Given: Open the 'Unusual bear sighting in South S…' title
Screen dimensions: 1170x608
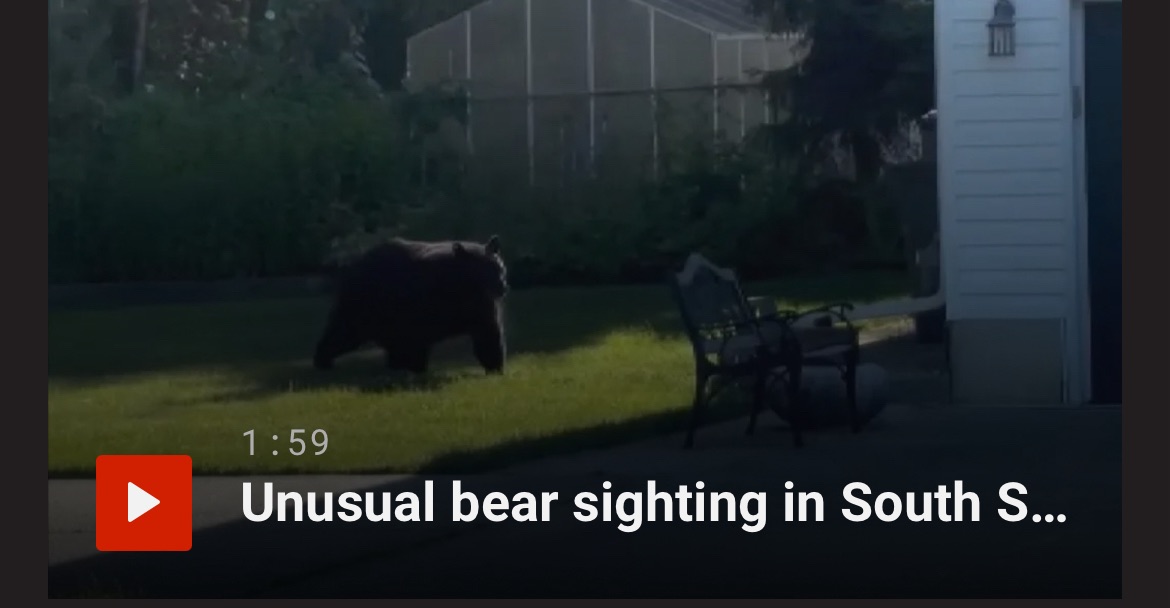Looking at the screenshot, I should [x=654, y=502].
